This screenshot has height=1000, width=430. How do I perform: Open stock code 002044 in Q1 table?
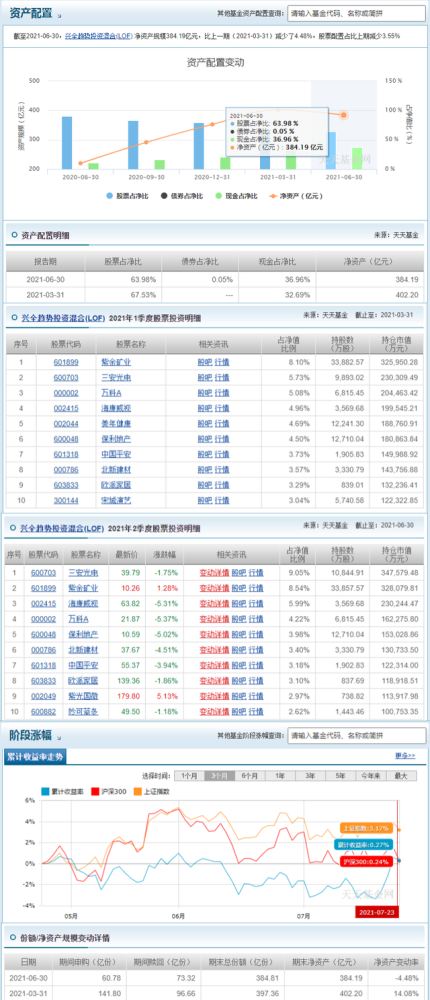pos(67,423)
